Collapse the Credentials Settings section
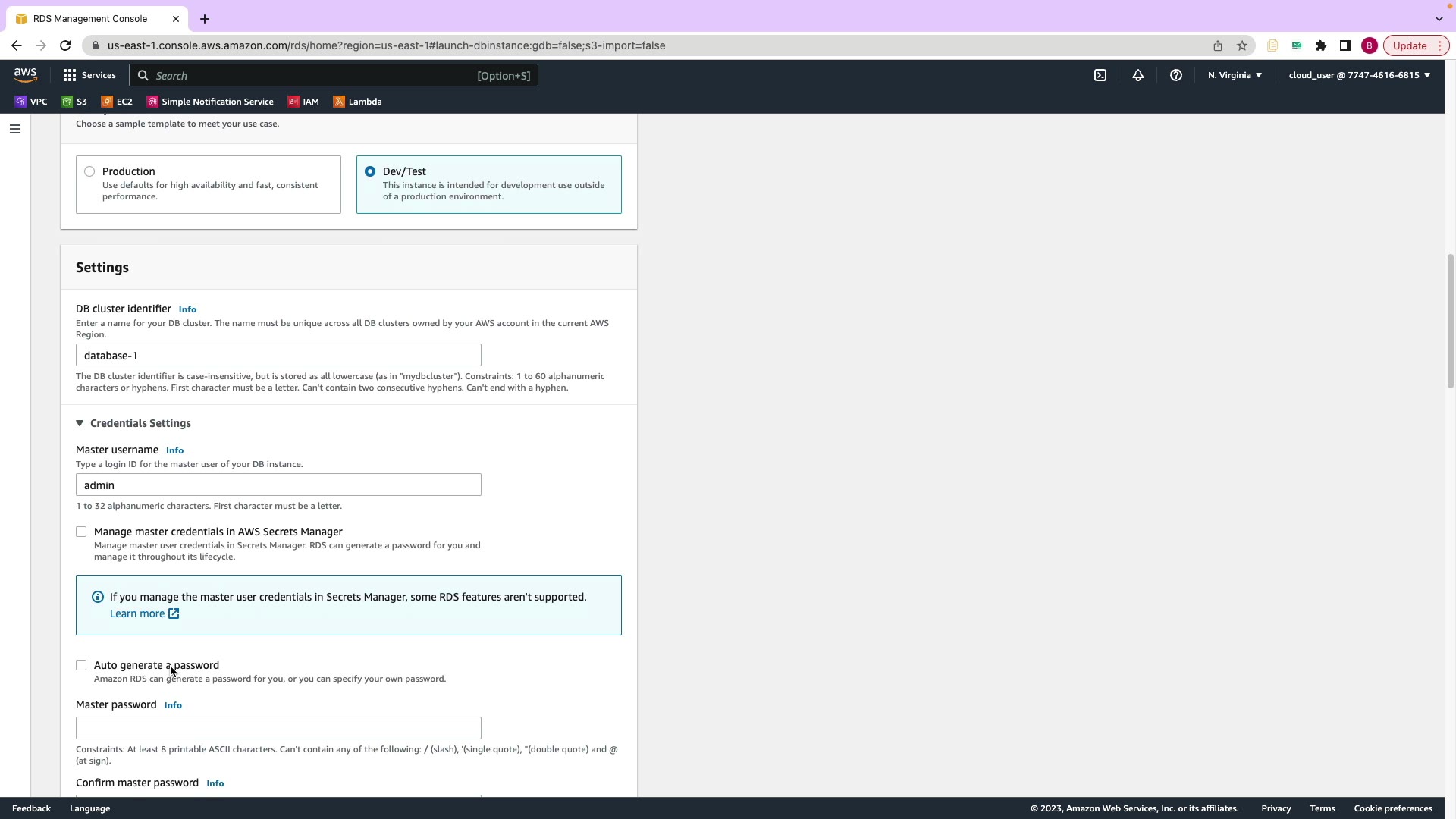The width and height of the screenshot is (1456, 819). tap(80, 423)
